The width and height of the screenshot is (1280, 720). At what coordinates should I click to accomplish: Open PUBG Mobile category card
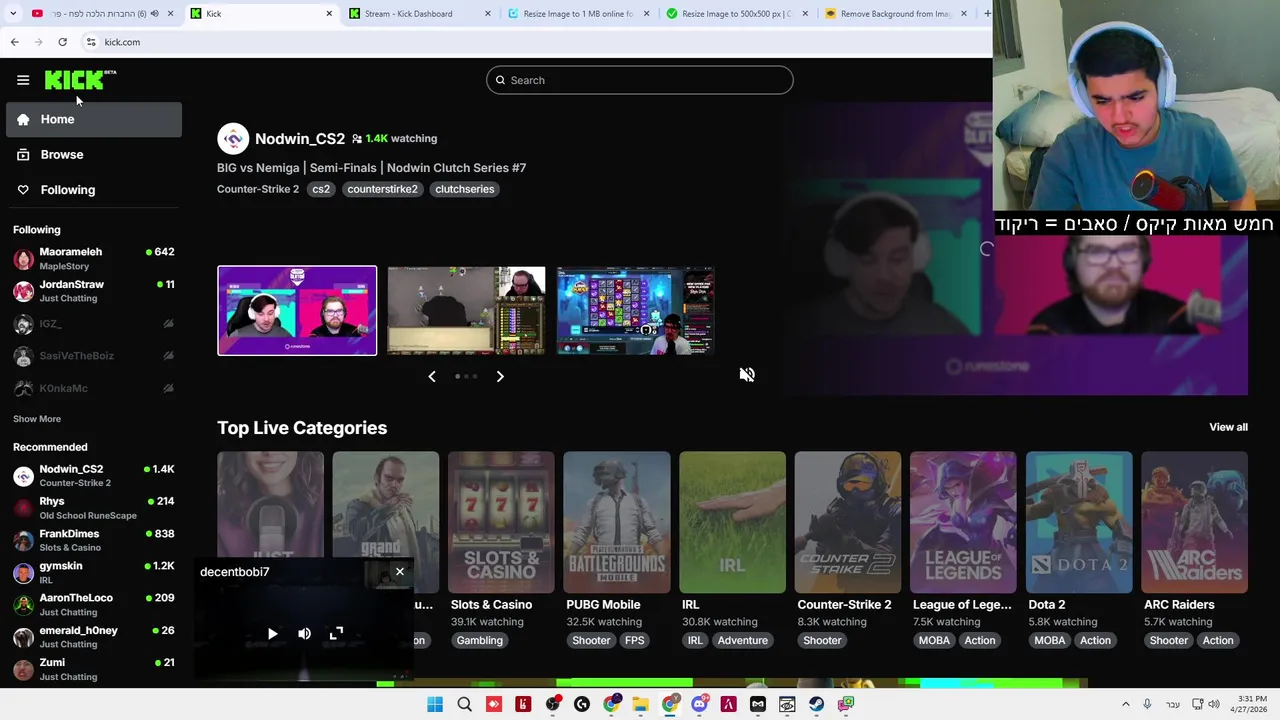tap(617, 522)
